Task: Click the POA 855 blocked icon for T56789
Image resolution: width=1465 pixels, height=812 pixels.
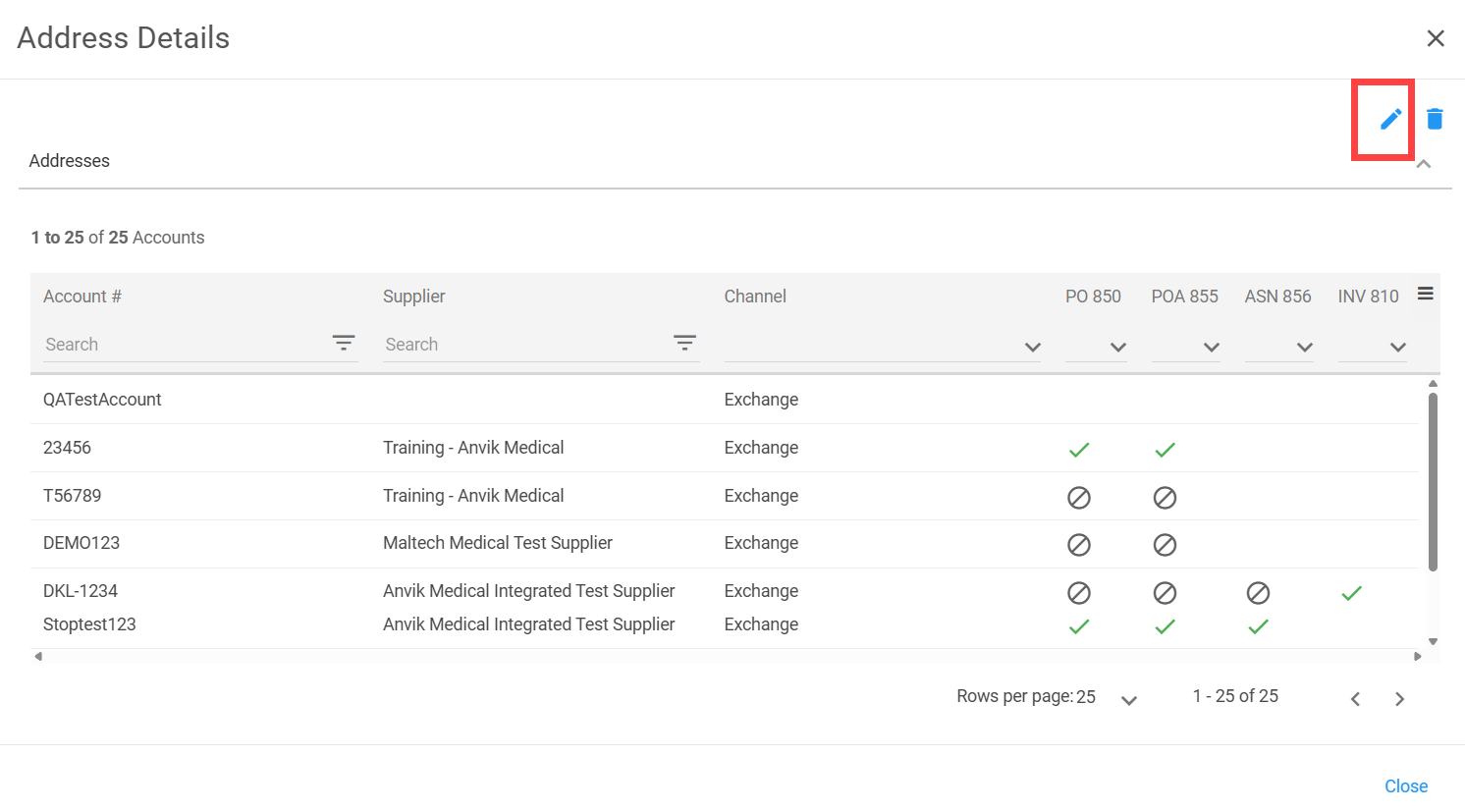Action: point(1165,498)
